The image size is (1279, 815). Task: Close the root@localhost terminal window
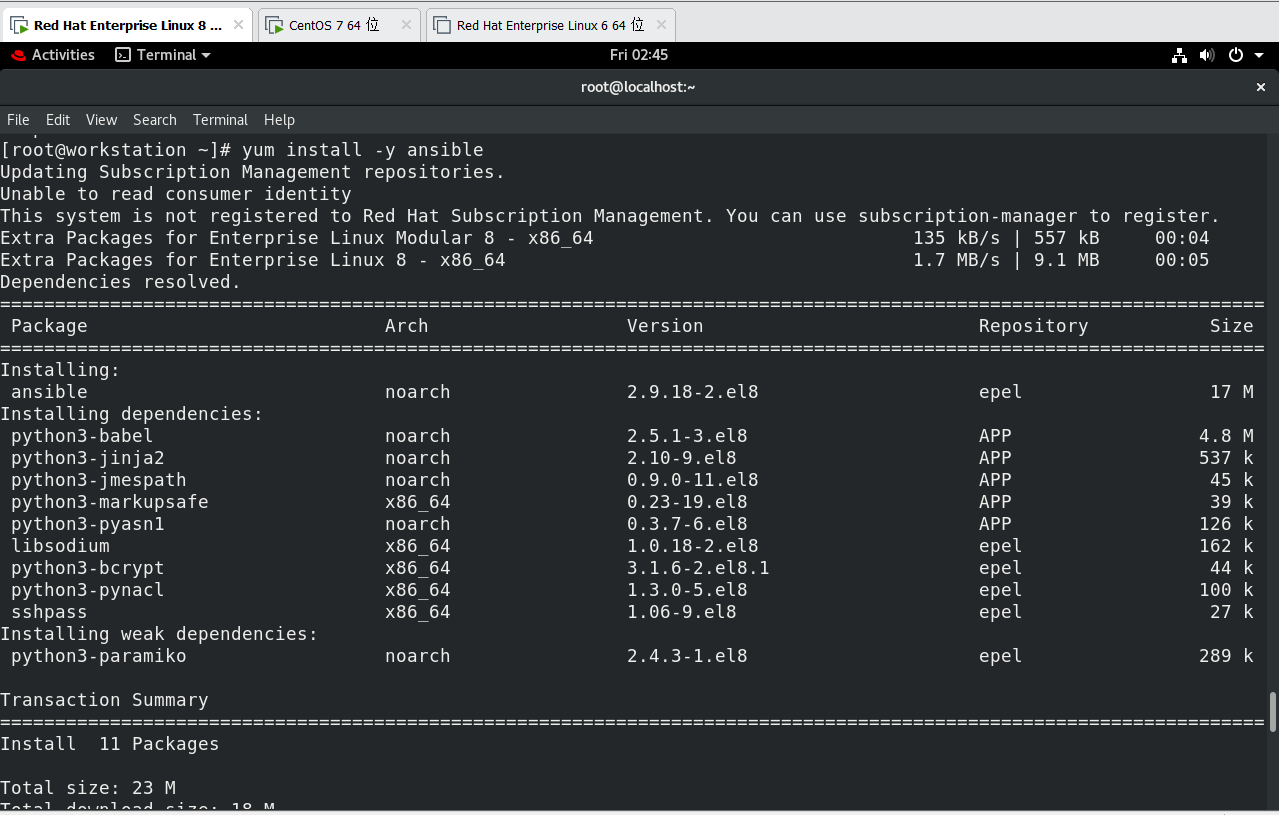click(1261, 87)
